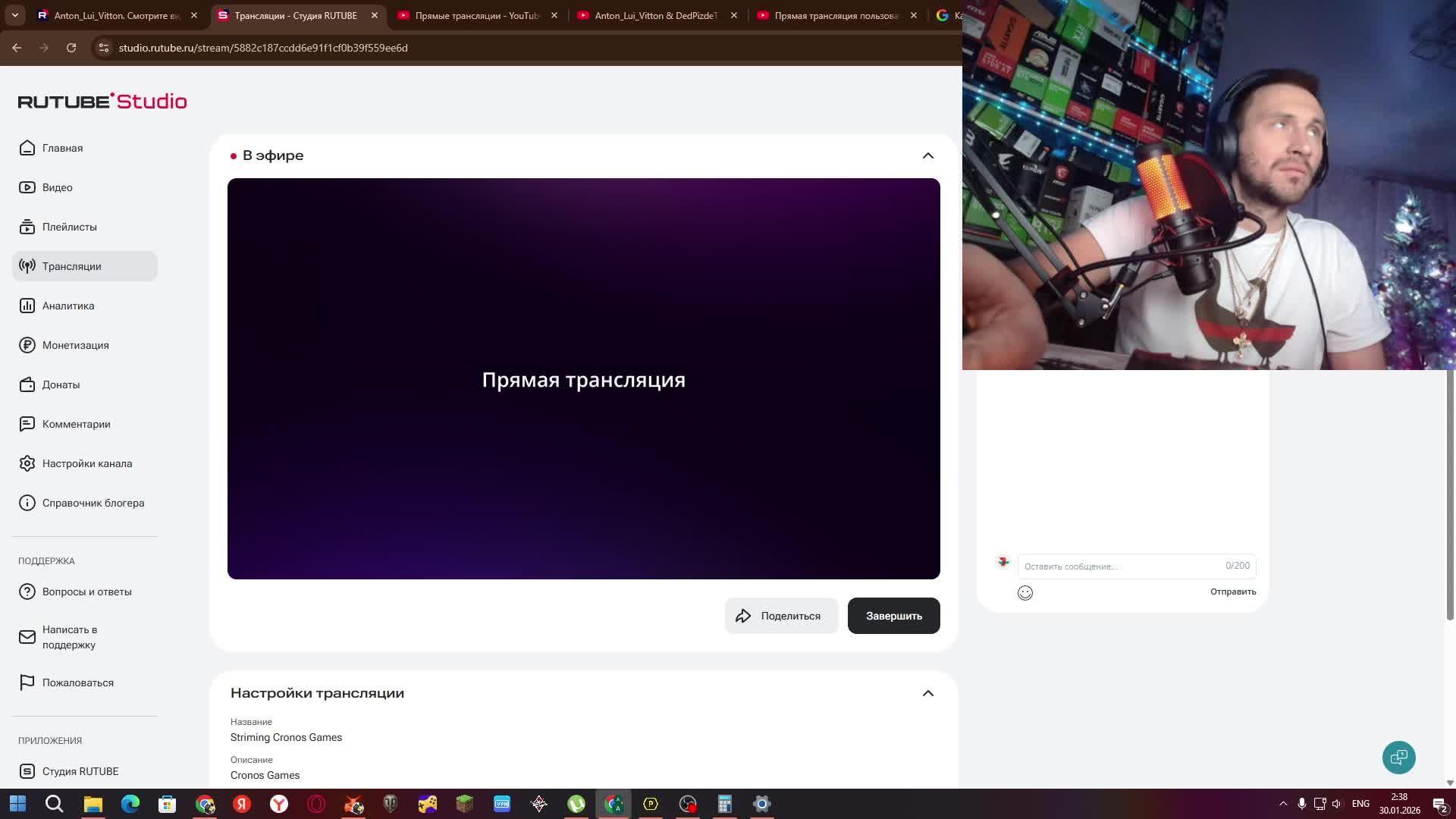The width and height of the screenshot is (1456, 819).
Task: Click the flag icon for Пожаловаться
Action: 27,682
